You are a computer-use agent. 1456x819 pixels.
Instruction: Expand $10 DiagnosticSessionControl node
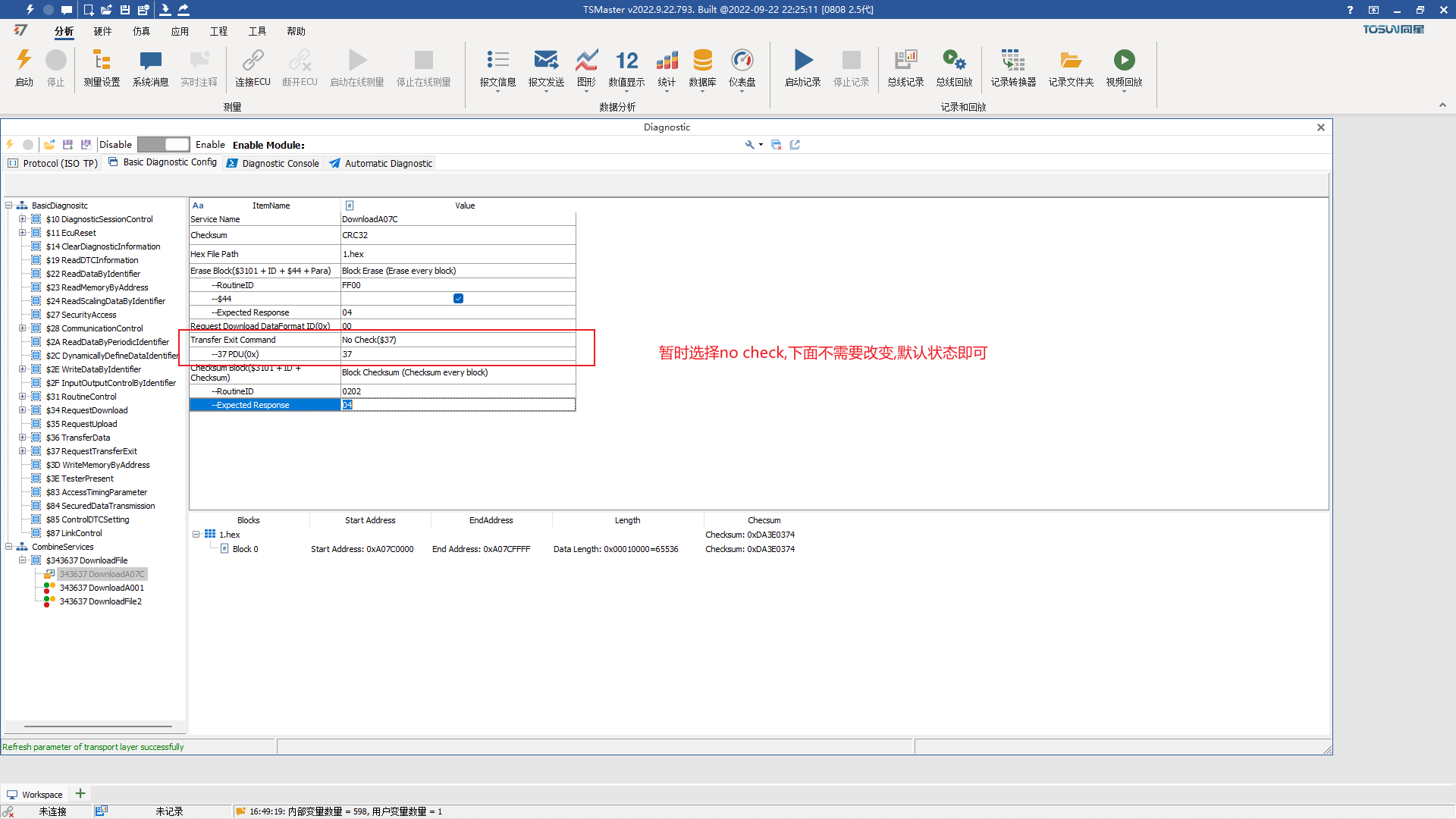pyautogui.click(x=22, y=219)
